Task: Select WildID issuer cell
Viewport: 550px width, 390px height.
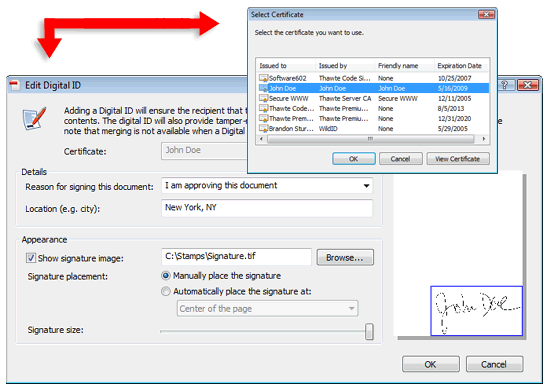Action: tap(328, 129)
